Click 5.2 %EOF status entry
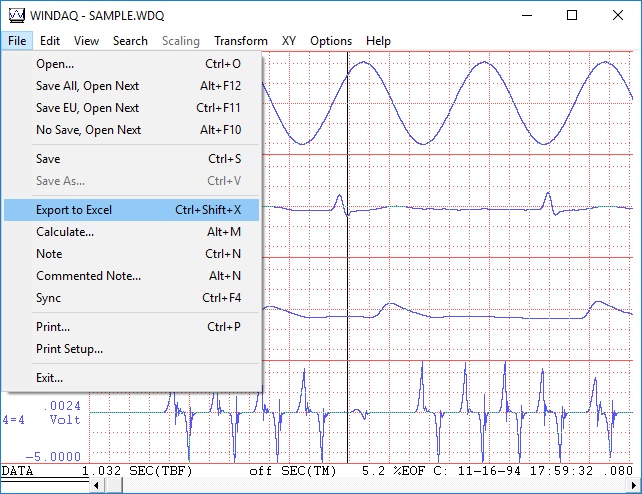The width and height of the screenshot is (642, 494). [394, 471]
